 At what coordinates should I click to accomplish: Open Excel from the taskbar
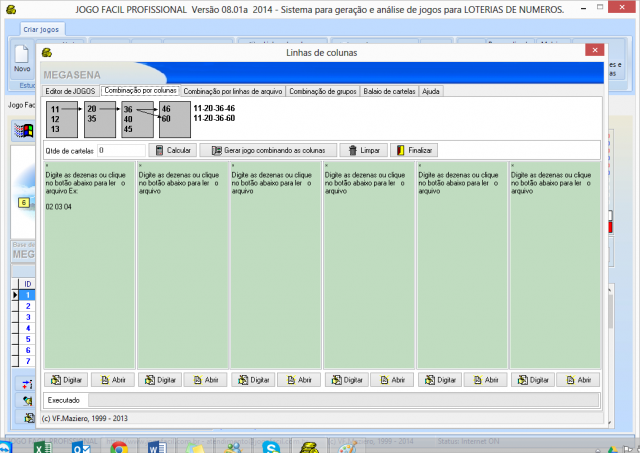point(43,446)
